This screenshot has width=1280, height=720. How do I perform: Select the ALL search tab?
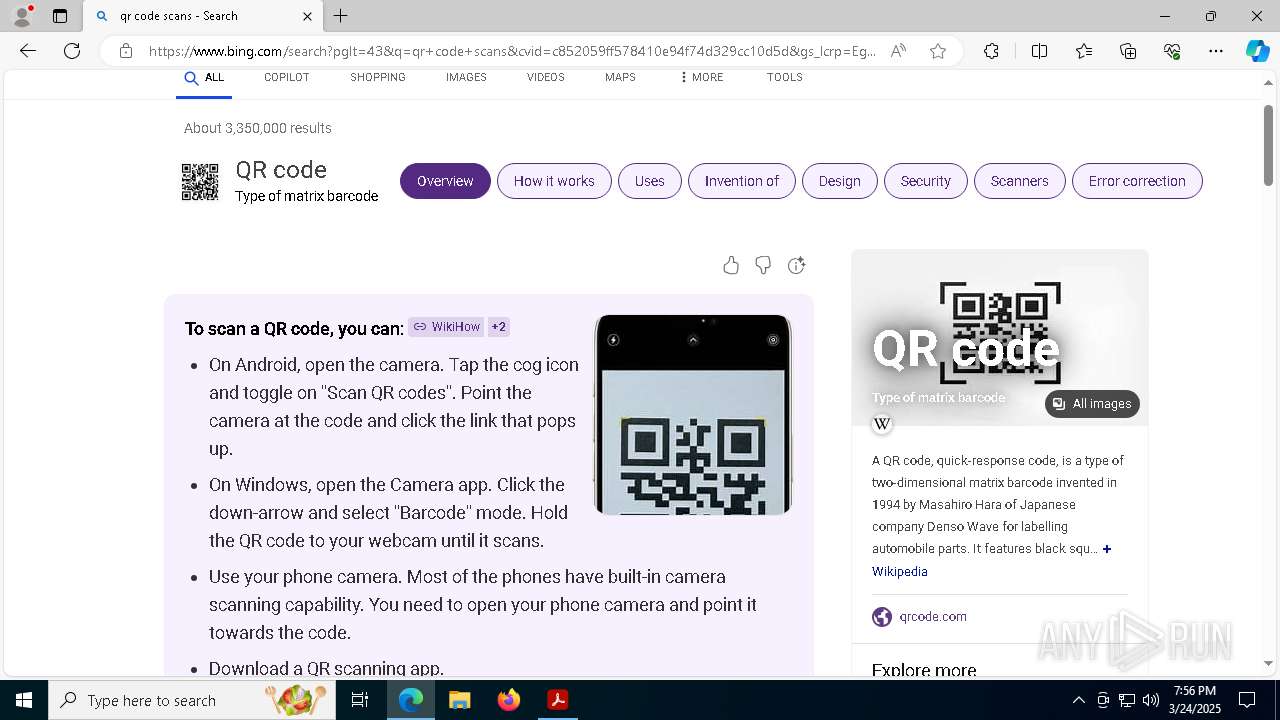click(204, 78)
